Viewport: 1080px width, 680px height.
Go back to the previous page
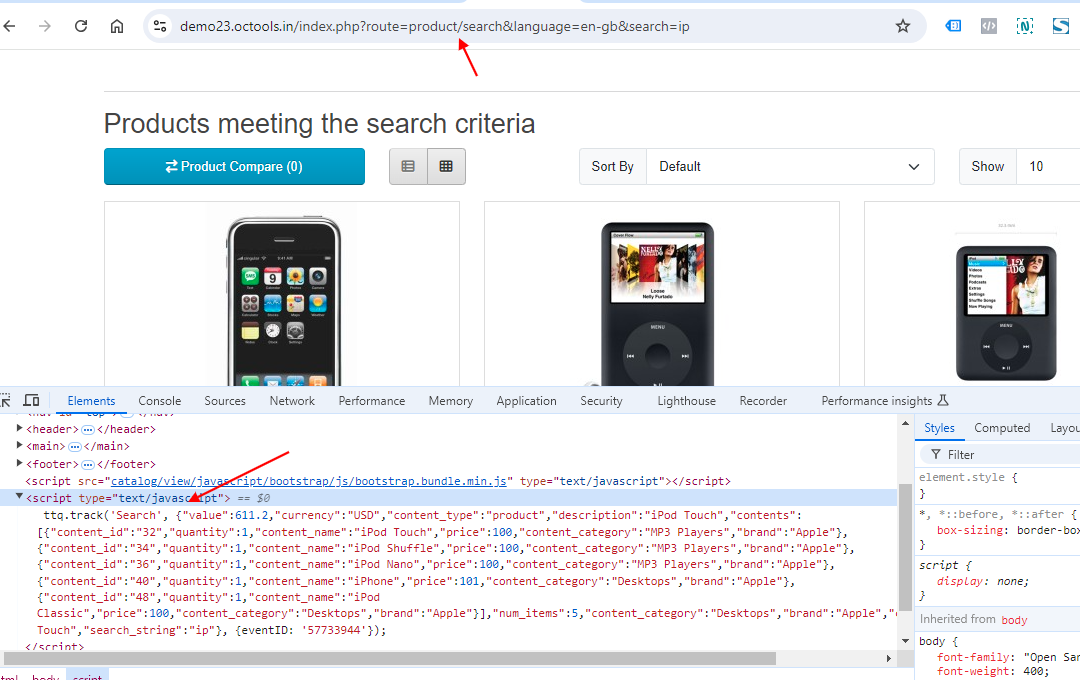[9, 26]
